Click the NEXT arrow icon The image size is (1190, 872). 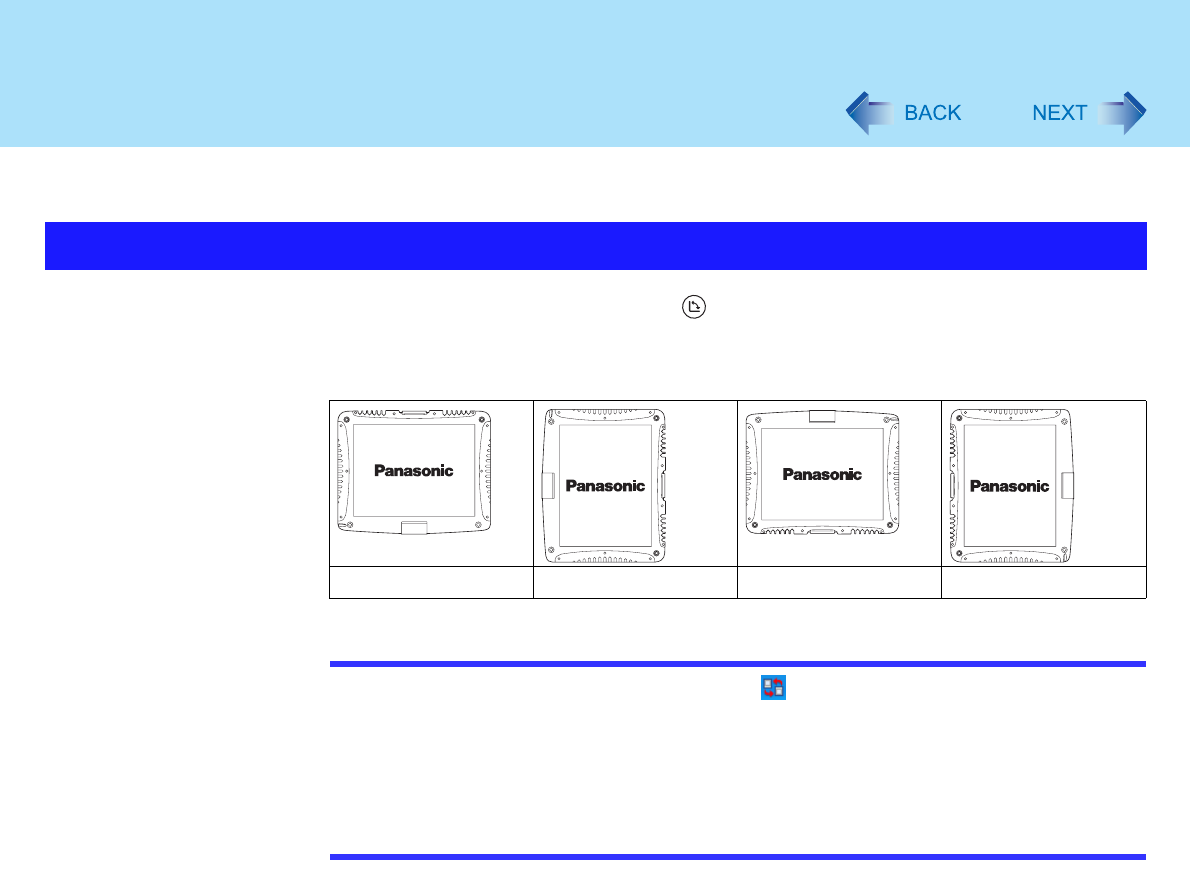1122,113
